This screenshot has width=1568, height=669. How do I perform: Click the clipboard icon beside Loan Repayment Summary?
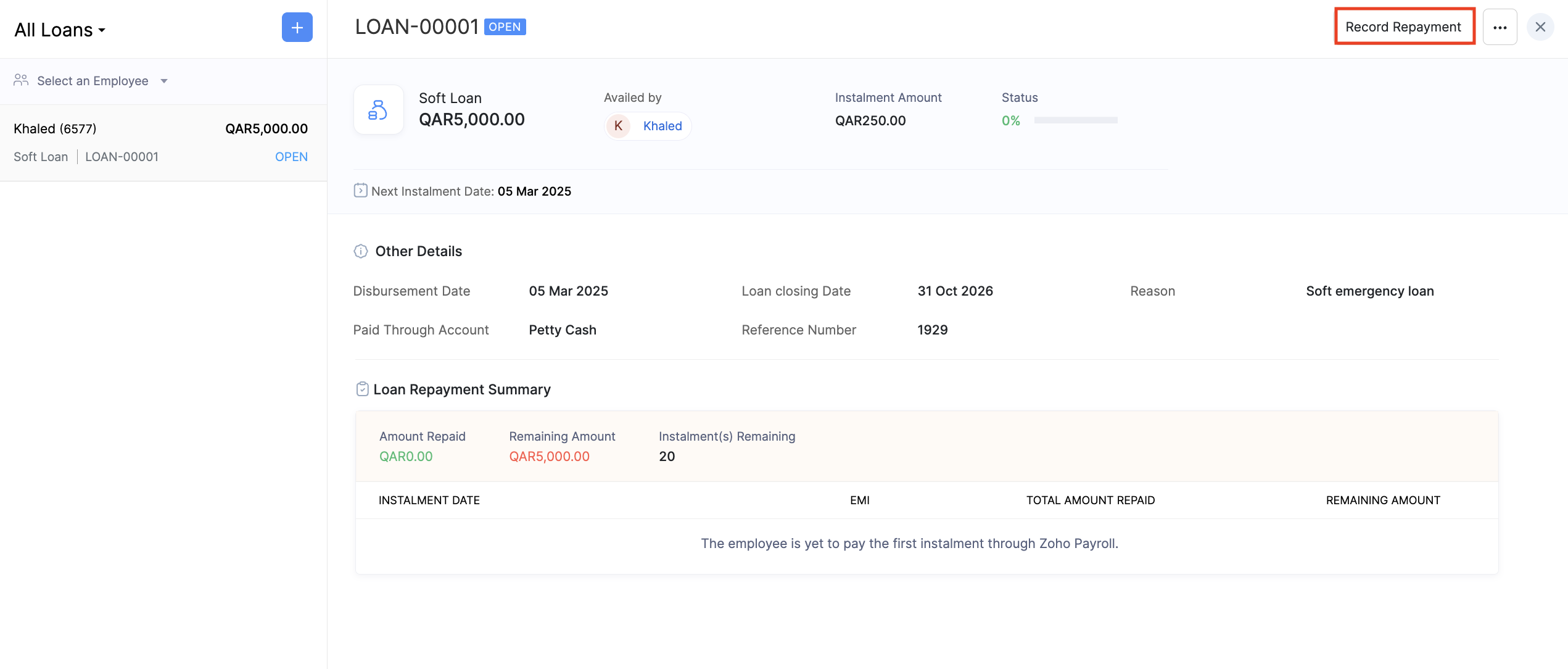[362, 389]
